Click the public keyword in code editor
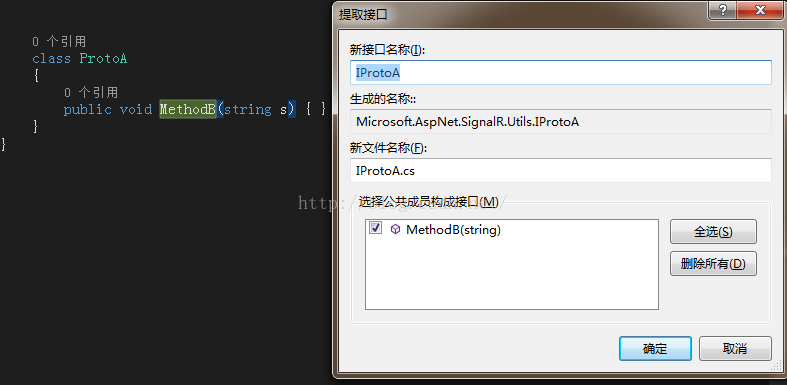The width and height of the screenshot is (787, 385). point(87,109)
